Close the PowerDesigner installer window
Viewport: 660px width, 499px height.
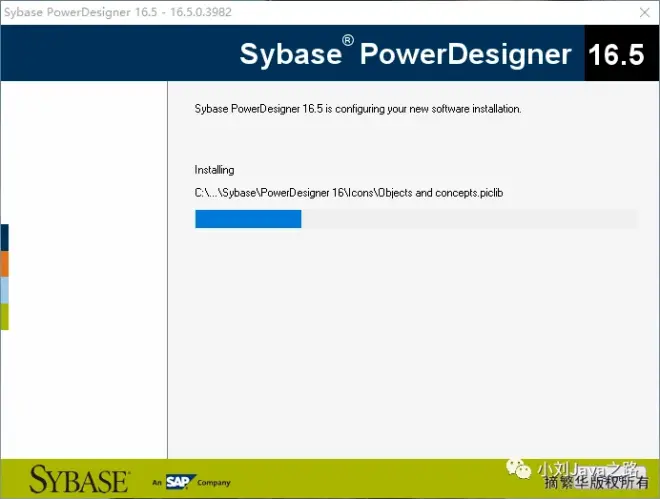point(644,13)
